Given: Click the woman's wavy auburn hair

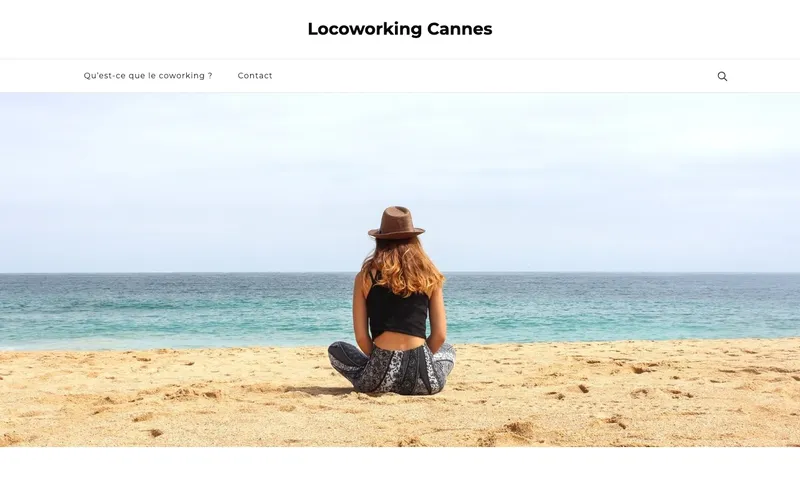Looking at the screenshot, I should [403, 265].
